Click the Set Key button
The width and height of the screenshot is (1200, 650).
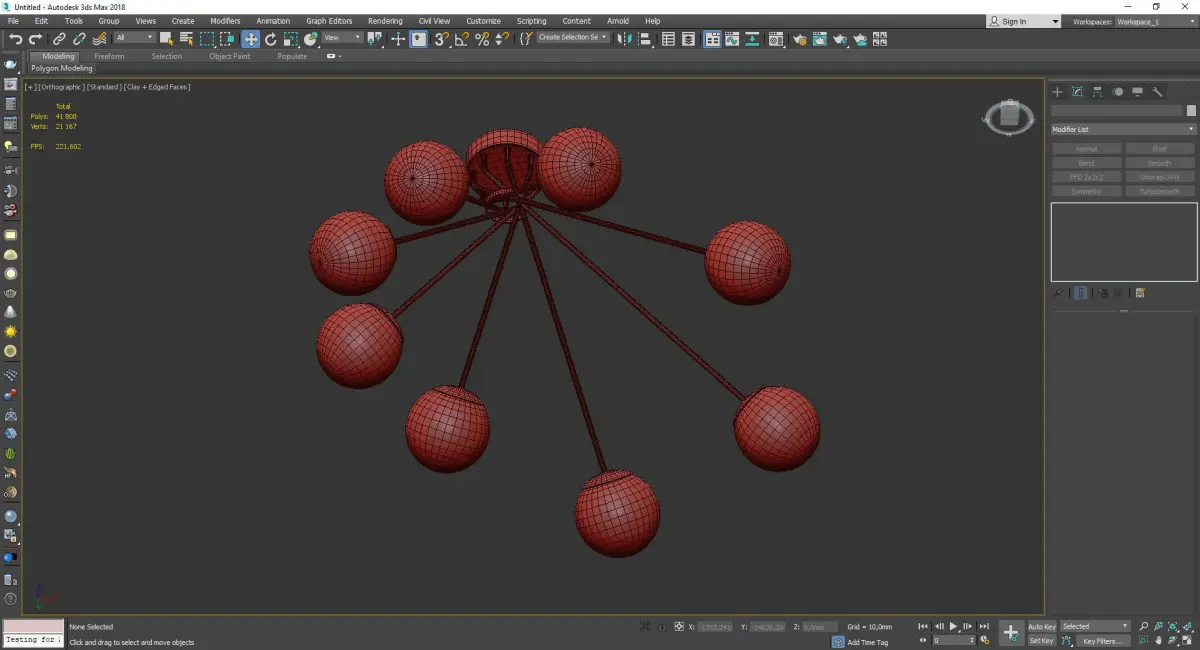click(1042, 640)
